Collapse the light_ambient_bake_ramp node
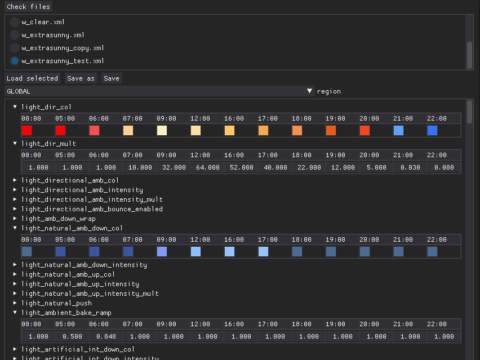The height and width of the screenshot is (360, 480). point(15,313)
